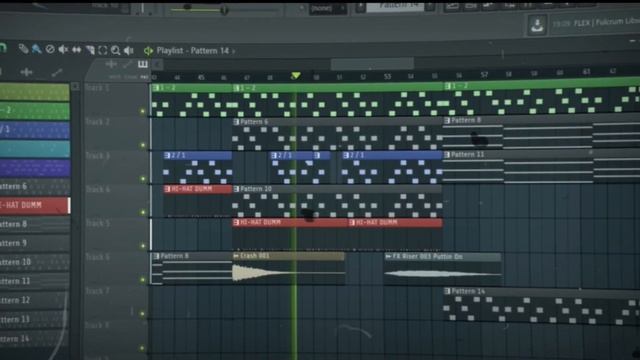Screen dimensions: 640x360
Task: Click the FLEX | Fulcrum hint text
Action: 606,22
